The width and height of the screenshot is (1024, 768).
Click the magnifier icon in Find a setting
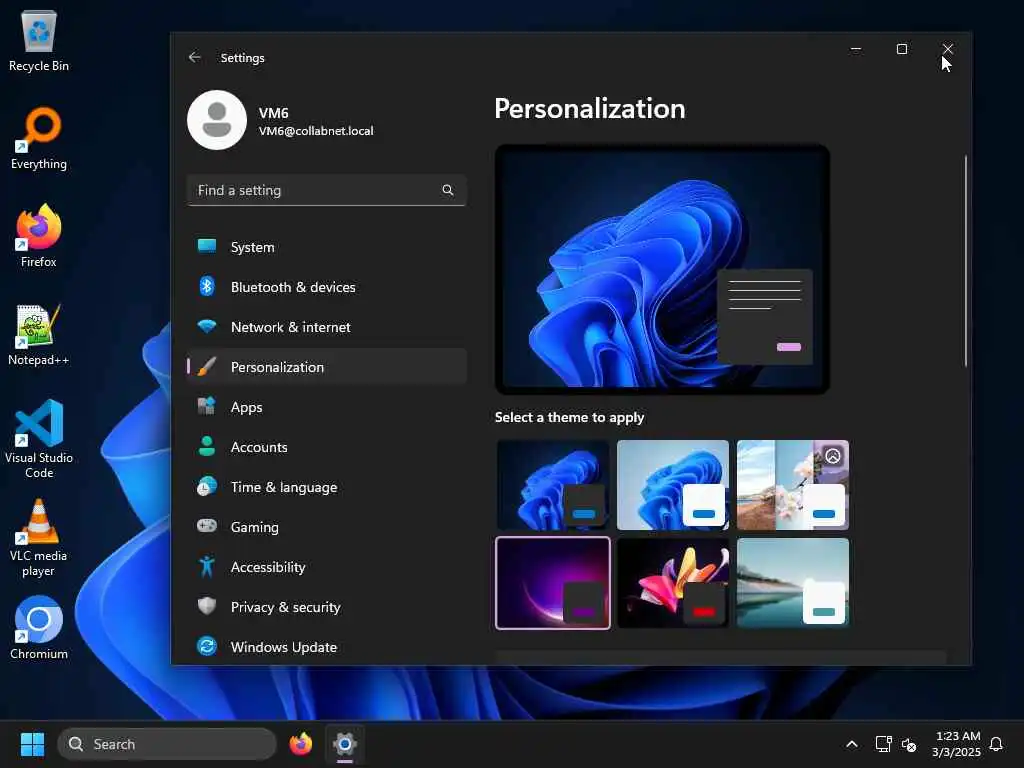(448, 190)
